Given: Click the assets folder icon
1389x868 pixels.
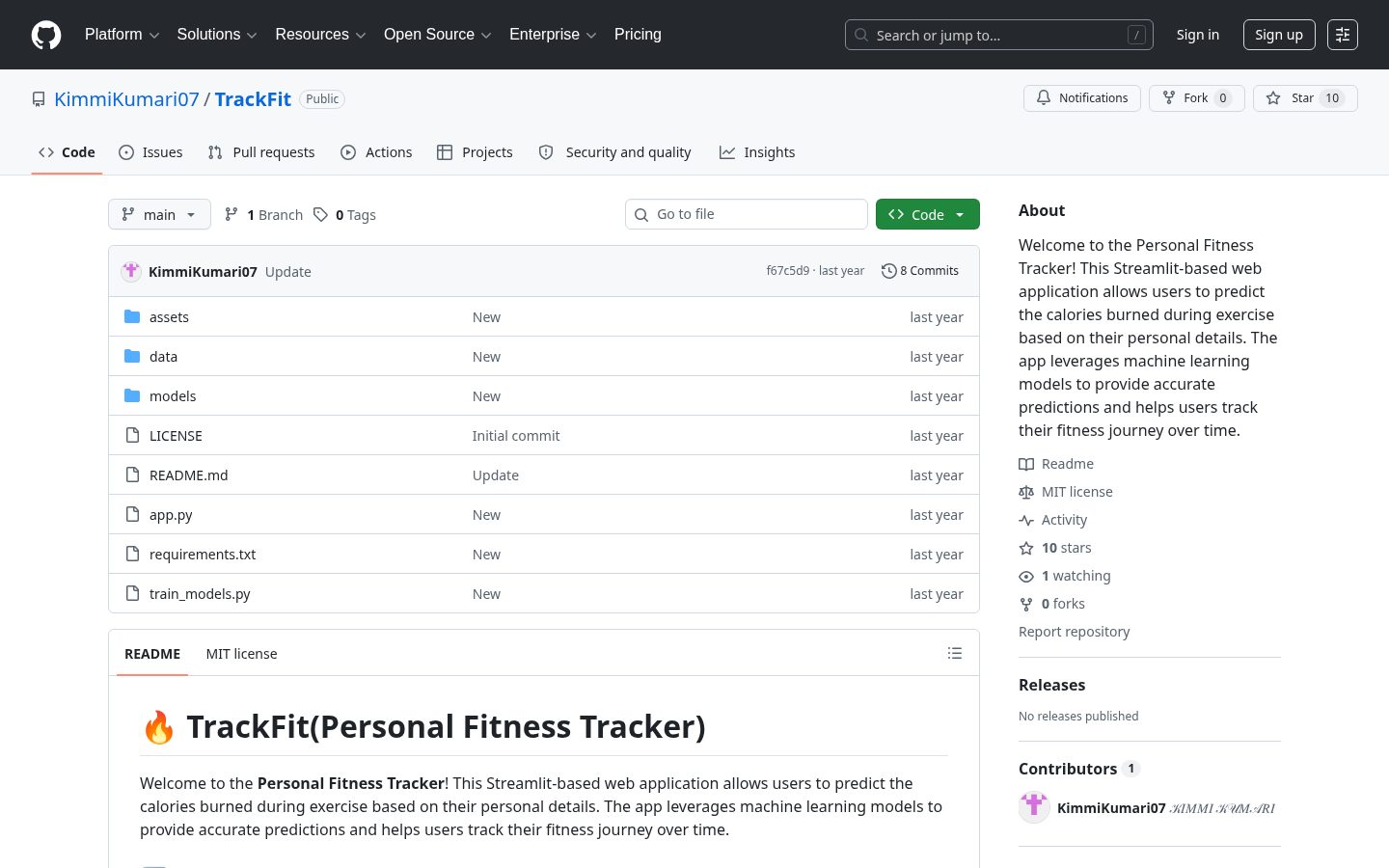Looking at the screenshot, I should tap(132, 316).
